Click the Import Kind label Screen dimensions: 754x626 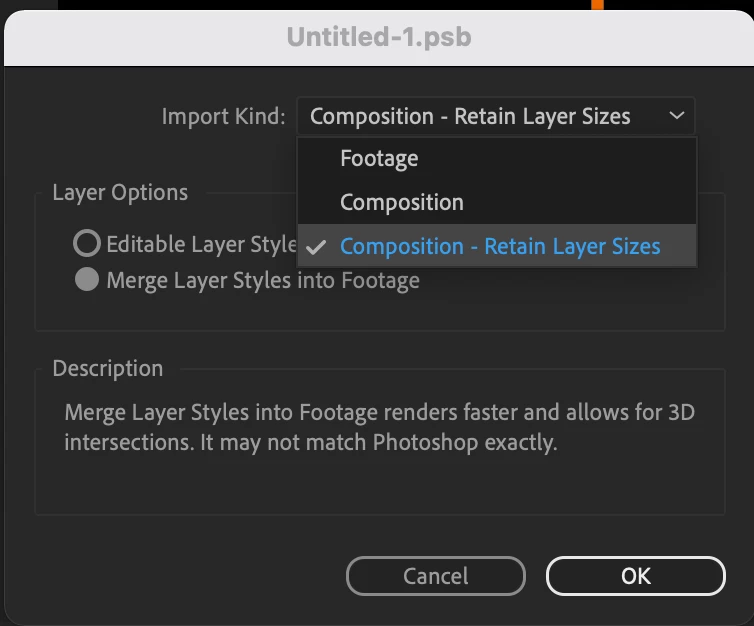(223, 116)
